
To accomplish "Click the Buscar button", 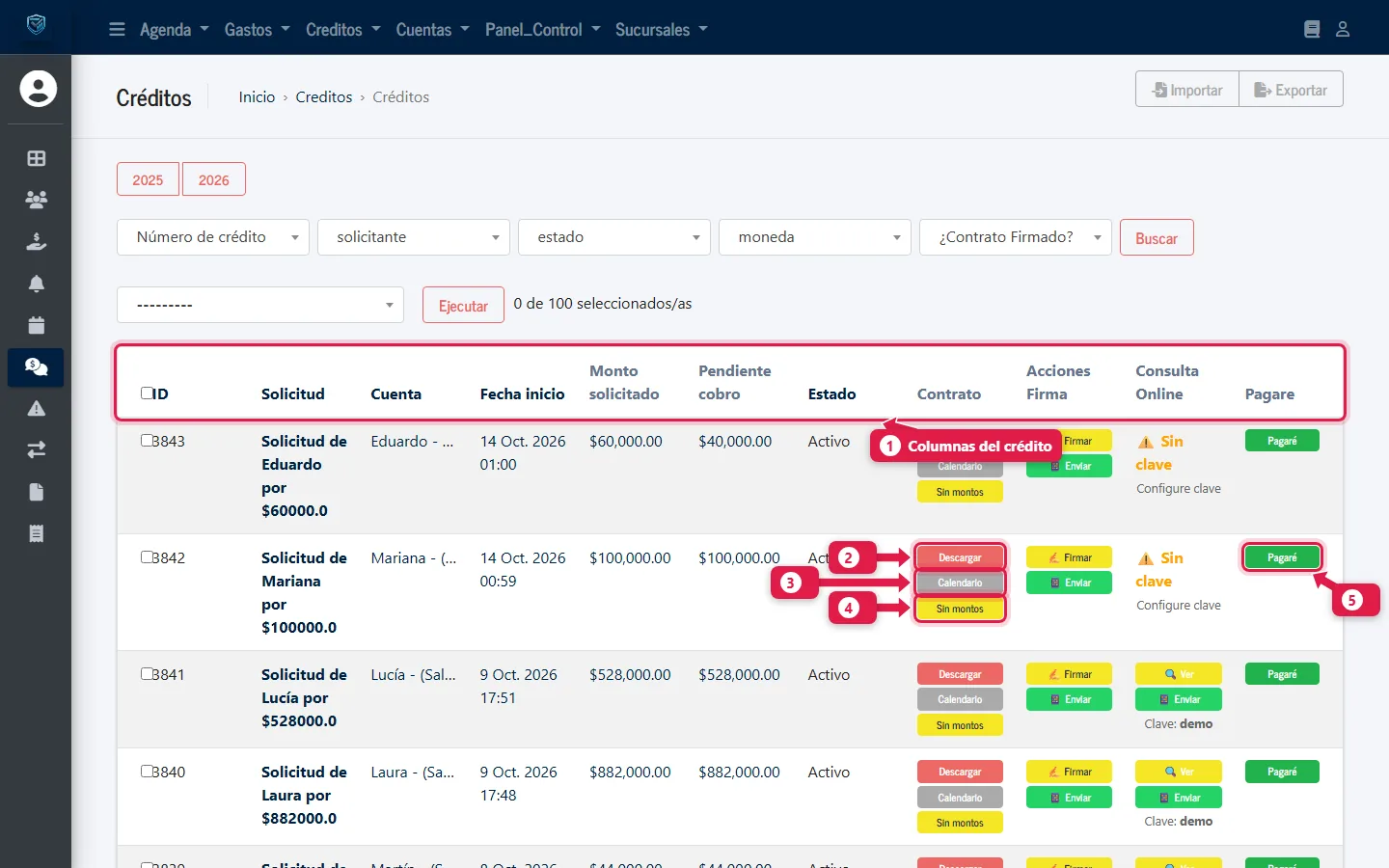I will (1157, 237).
